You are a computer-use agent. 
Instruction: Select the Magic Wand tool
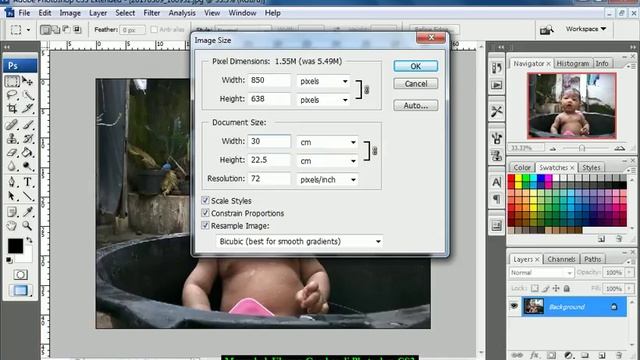[27, 96]
